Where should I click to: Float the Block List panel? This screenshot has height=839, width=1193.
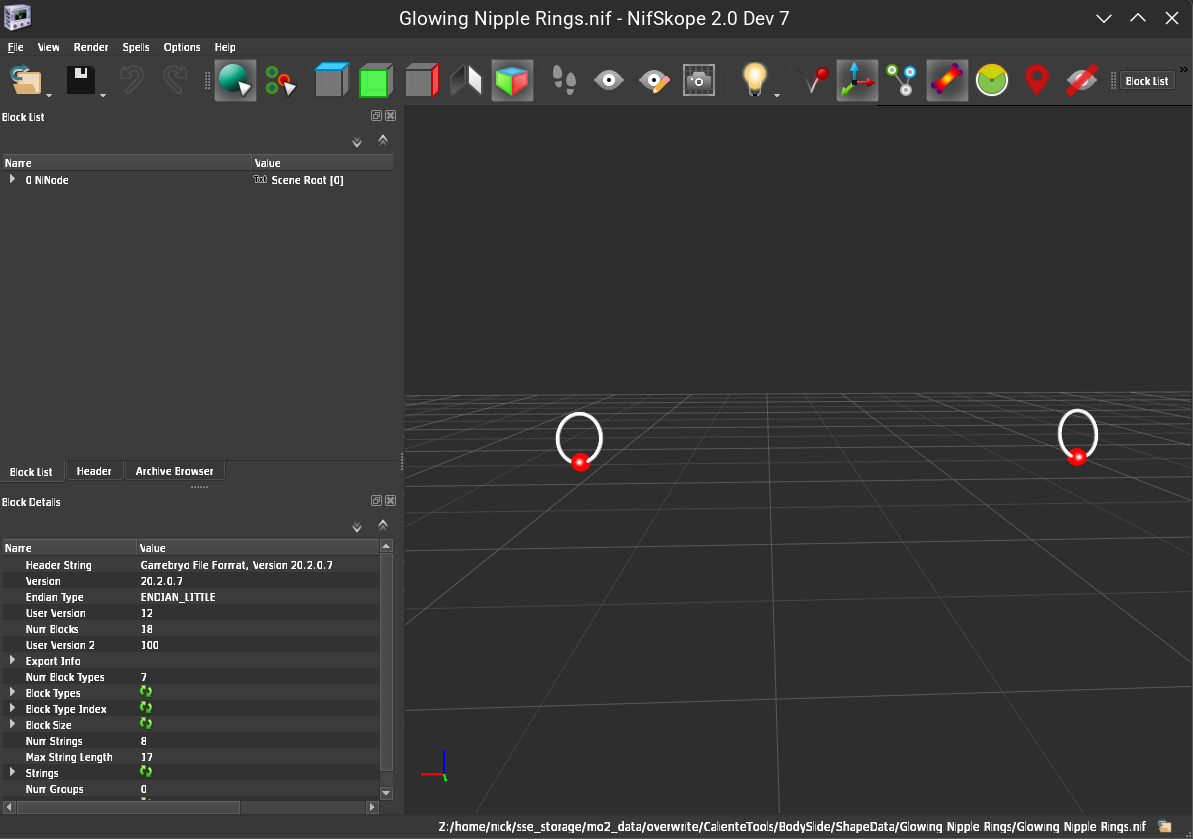376,116
